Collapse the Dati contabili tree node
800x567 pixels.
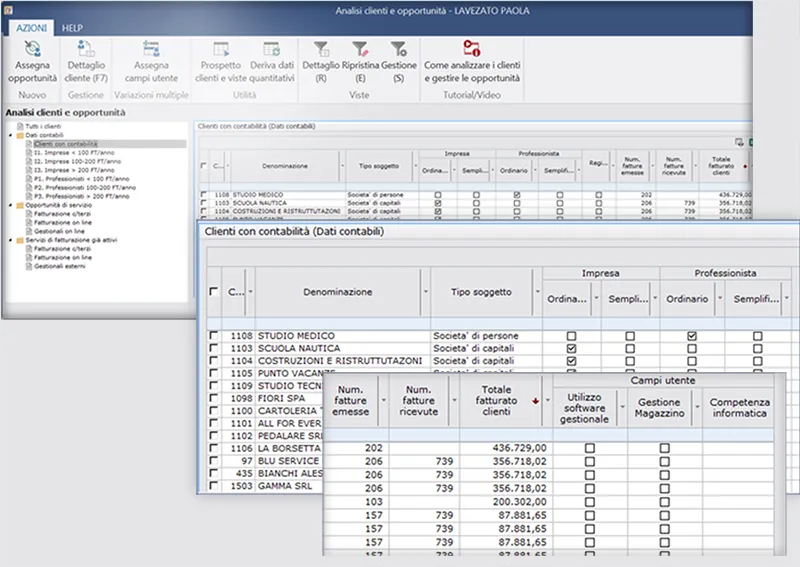(x=11, y=135)
